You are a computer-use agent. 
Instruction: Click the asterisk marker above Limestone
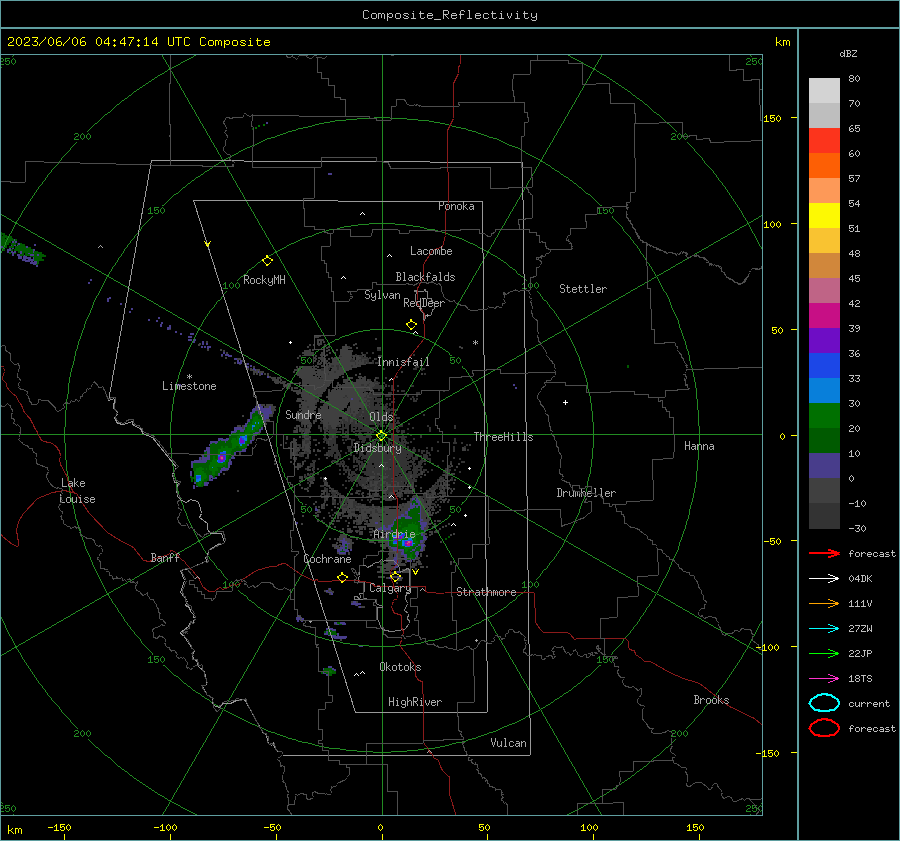(x=189, y=377)
